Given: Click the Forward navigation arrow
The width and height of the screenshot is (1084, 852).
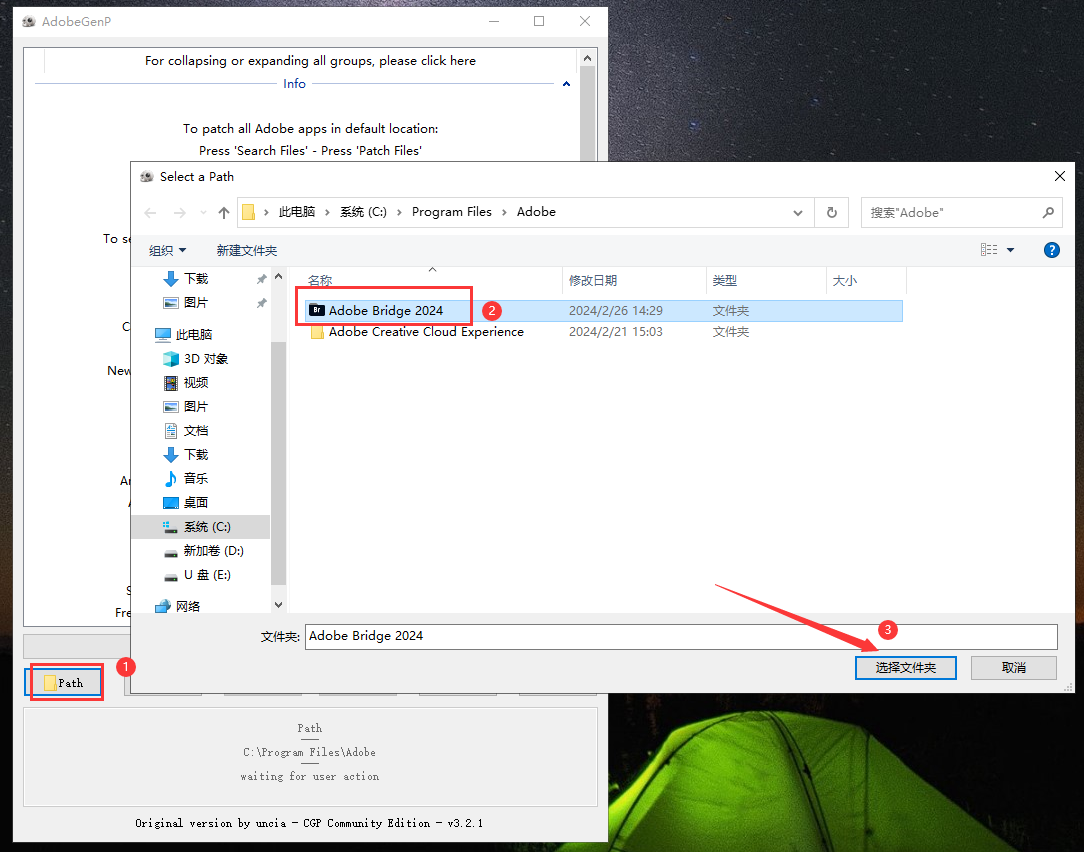Looking at the screenshot, I should tap(180, 212).
